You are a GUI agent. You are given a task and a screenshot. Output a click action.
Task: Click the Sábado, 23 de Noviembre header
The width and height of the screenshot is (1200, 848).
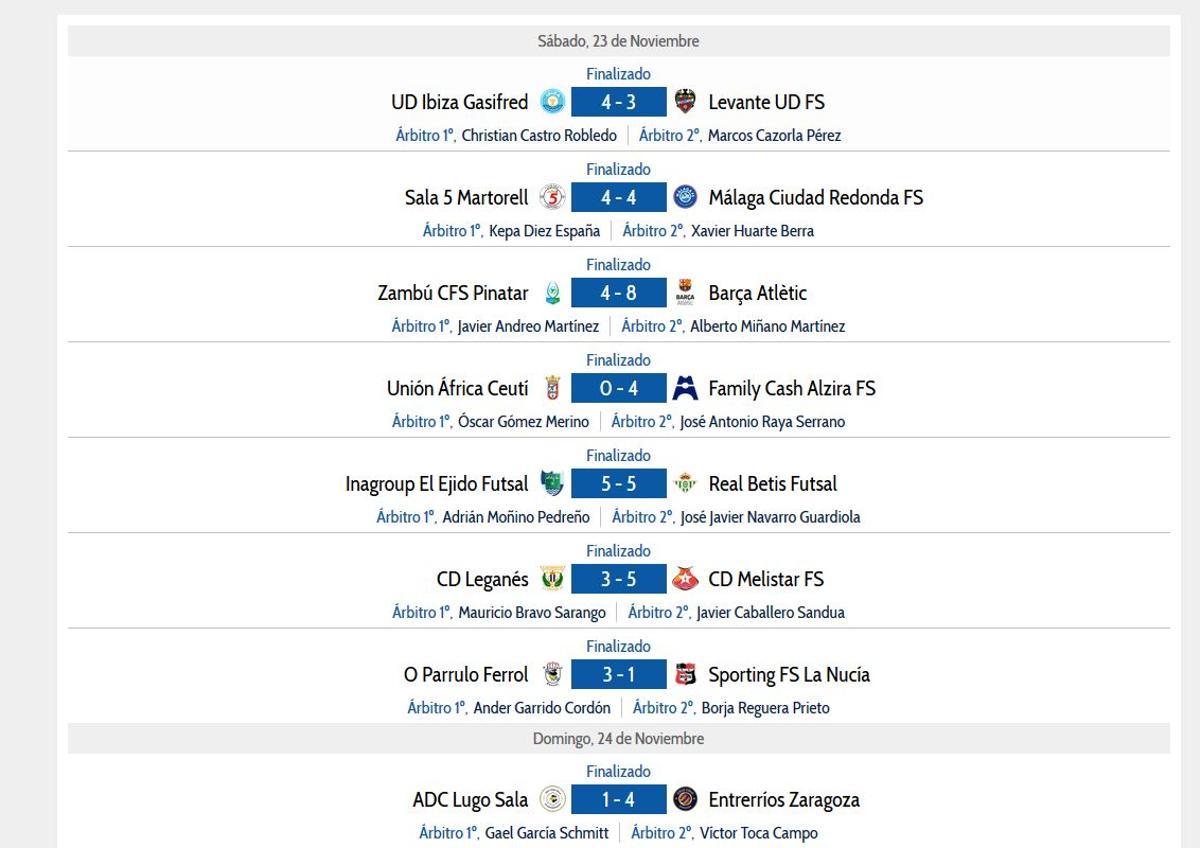click(618, 41)
